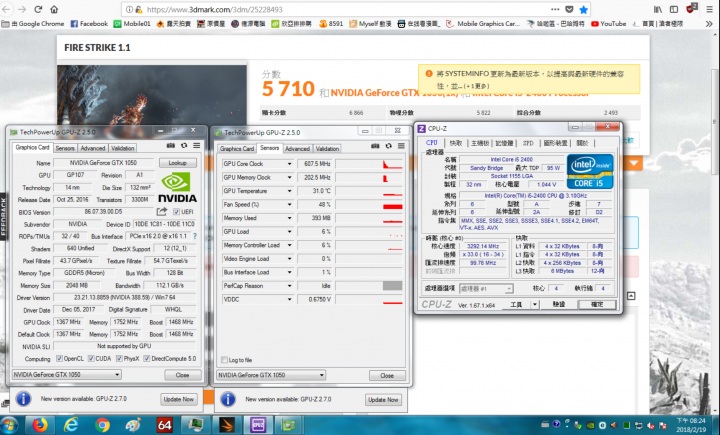Refresh icon in left GPU-Z window

[184, 146]
